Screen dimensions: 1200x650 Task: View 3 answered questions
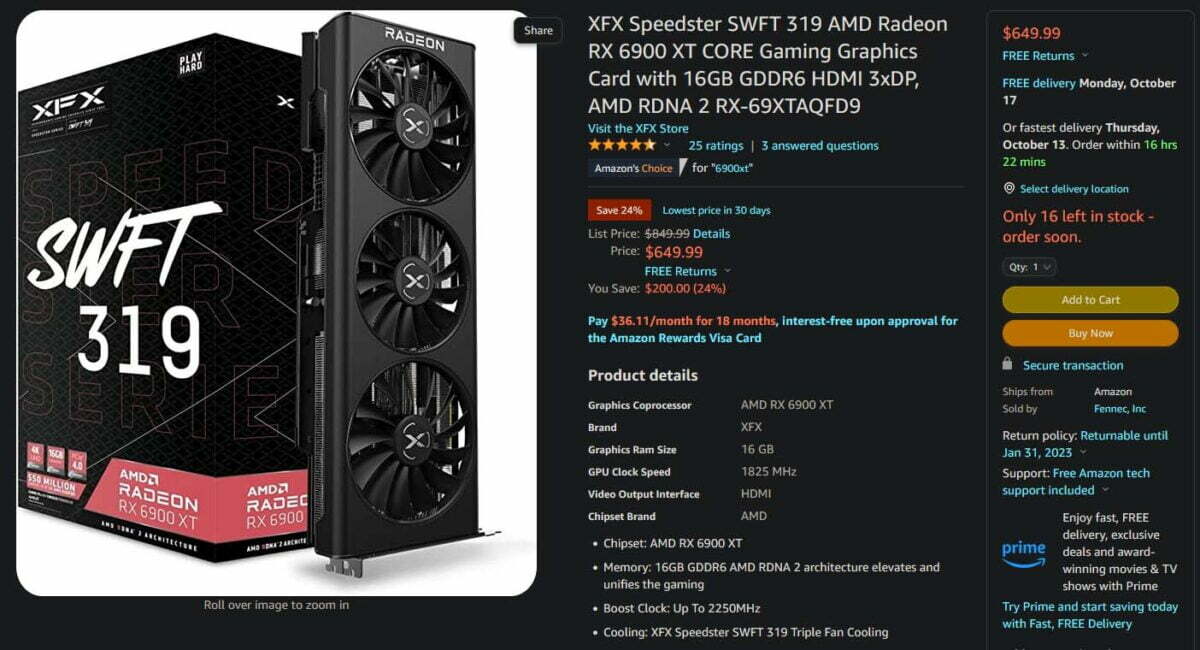pos(820,146)
